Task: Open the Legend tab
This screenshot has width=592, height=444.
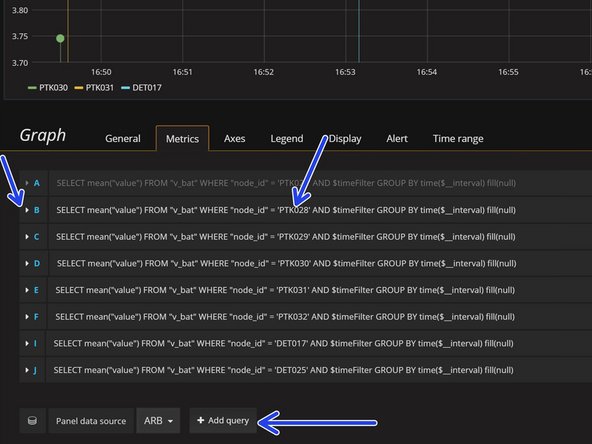Action: coord(287,139)
